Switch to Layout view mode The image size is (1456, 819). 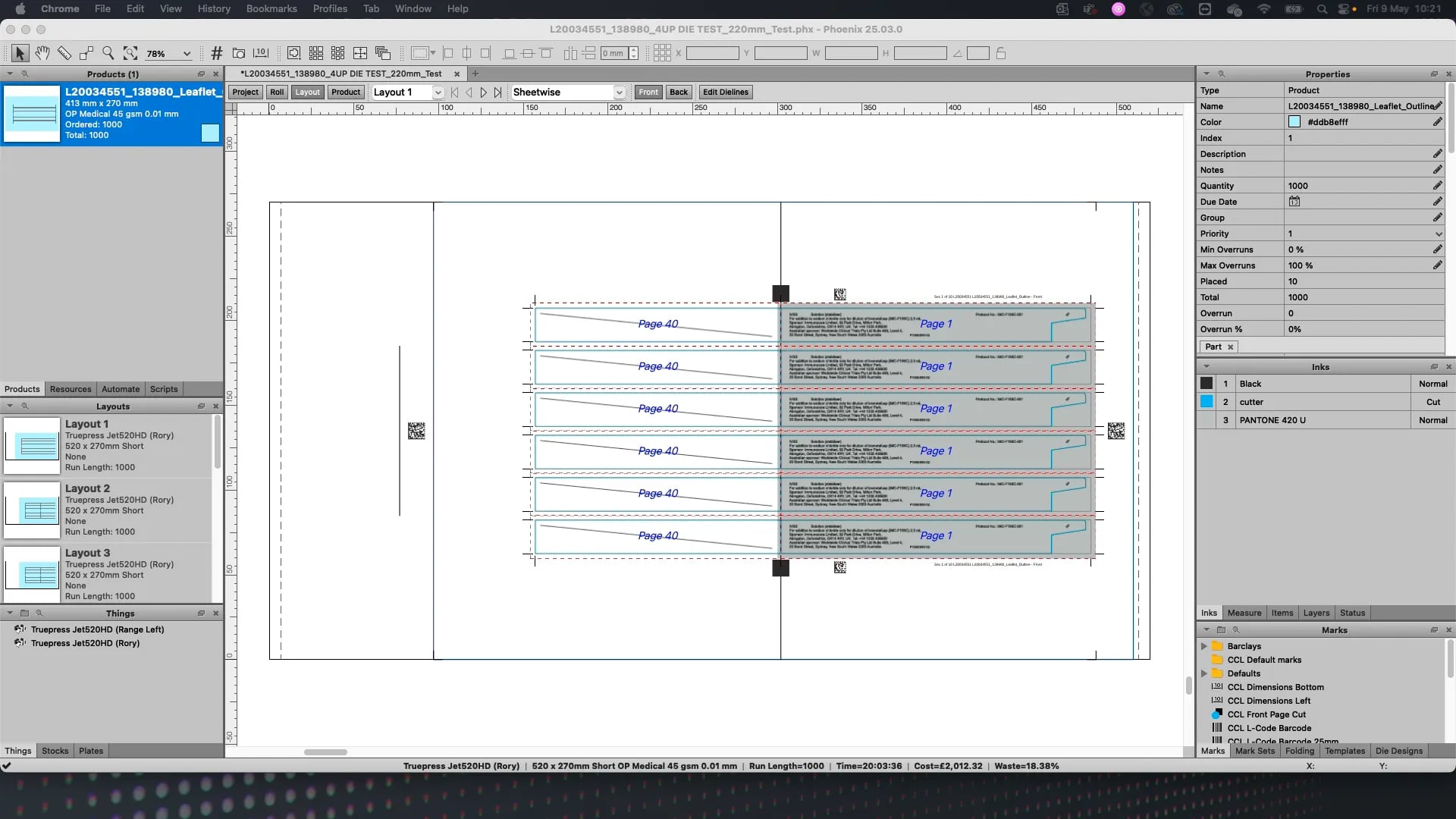coord(307,93)
